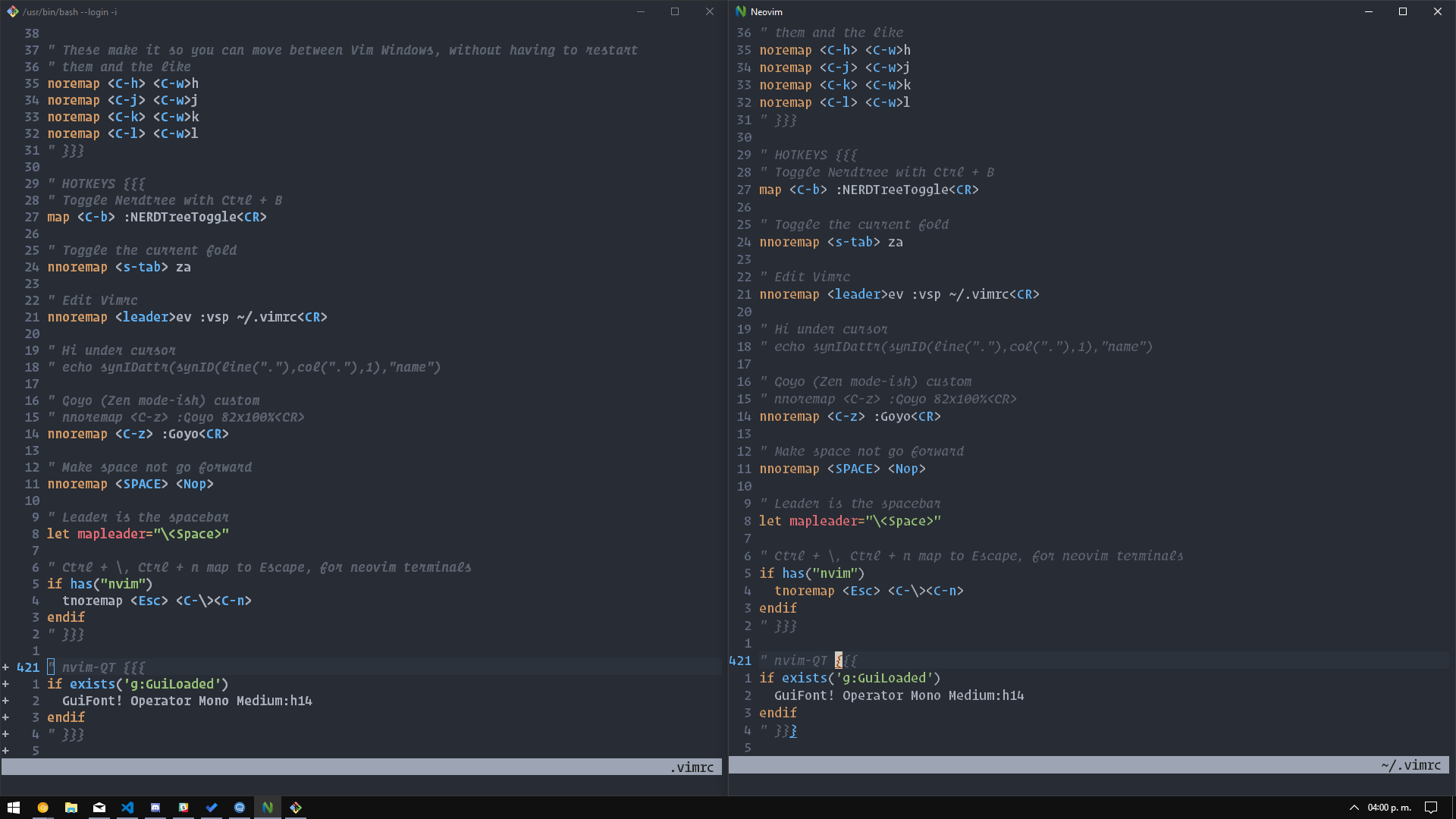Launch File Explorer from the taskbar
This screenshot has width=1456, height=819.
point(71,808)
